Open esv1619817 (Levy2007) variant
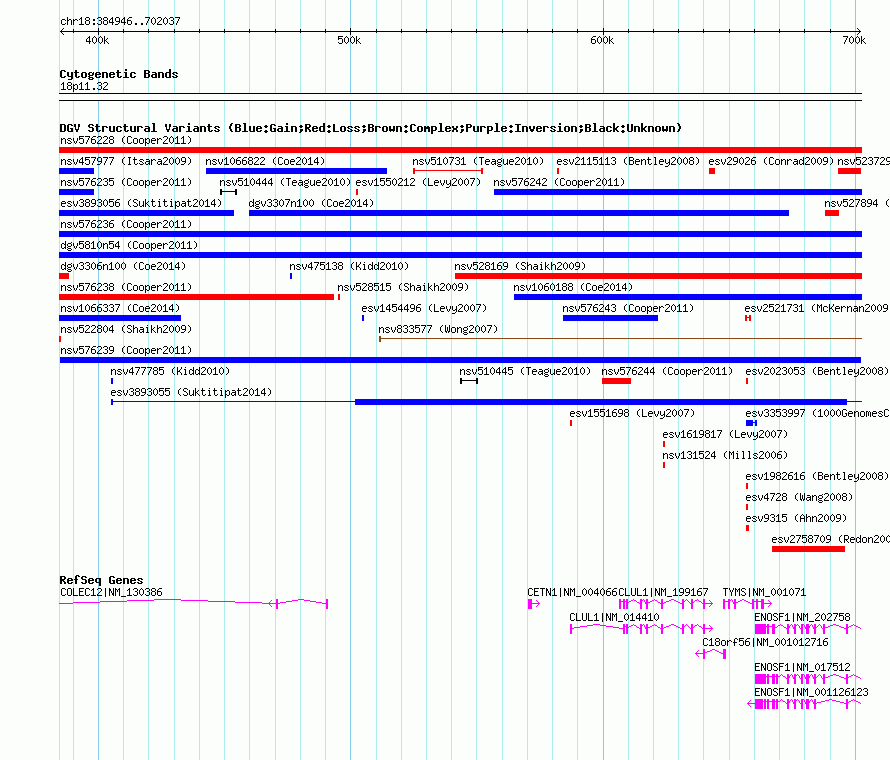The width and height of the screenshot is (890, 760). click(664, 444)
